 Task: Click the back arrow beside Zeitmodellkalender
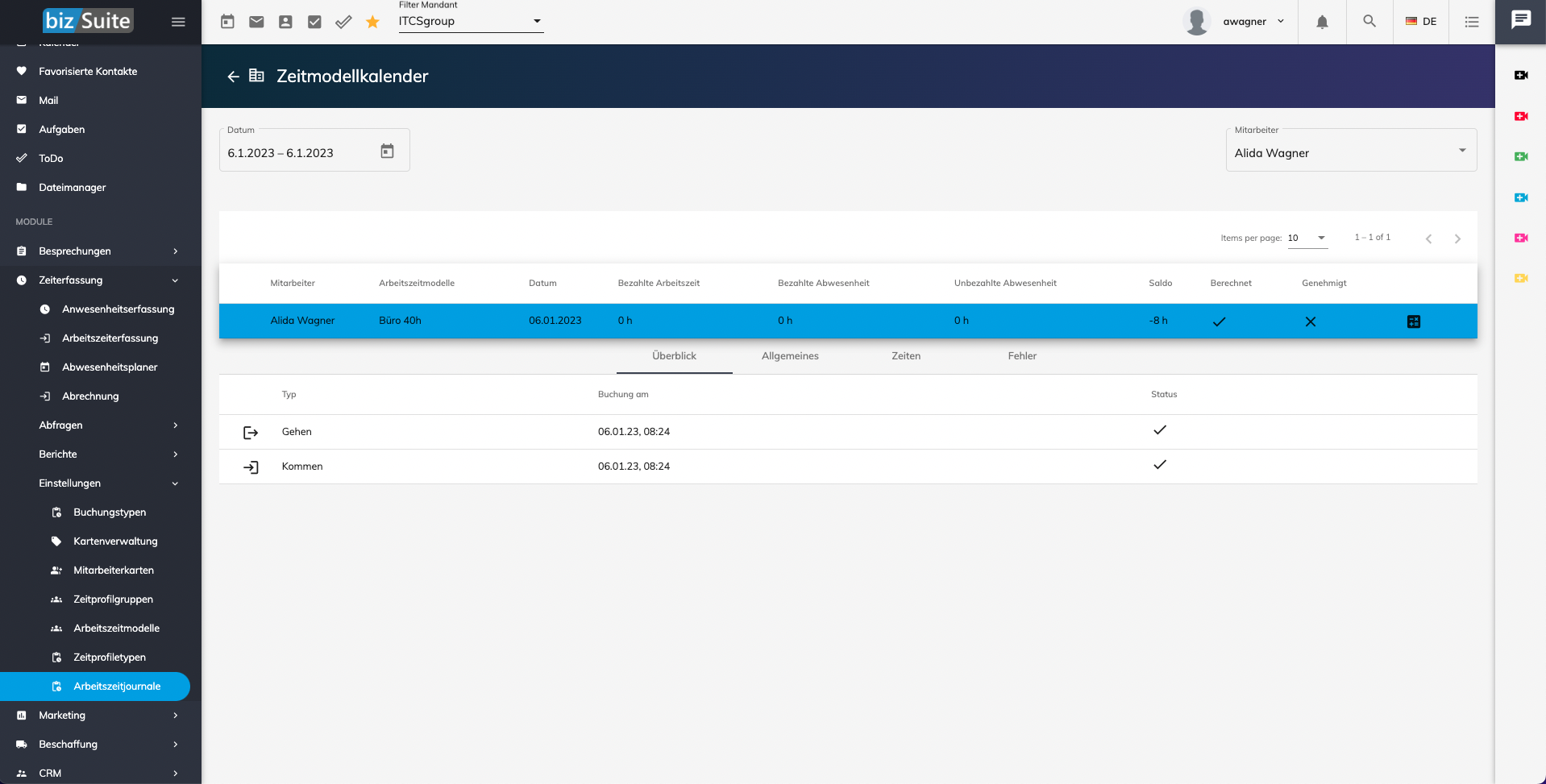pos(233,77)
